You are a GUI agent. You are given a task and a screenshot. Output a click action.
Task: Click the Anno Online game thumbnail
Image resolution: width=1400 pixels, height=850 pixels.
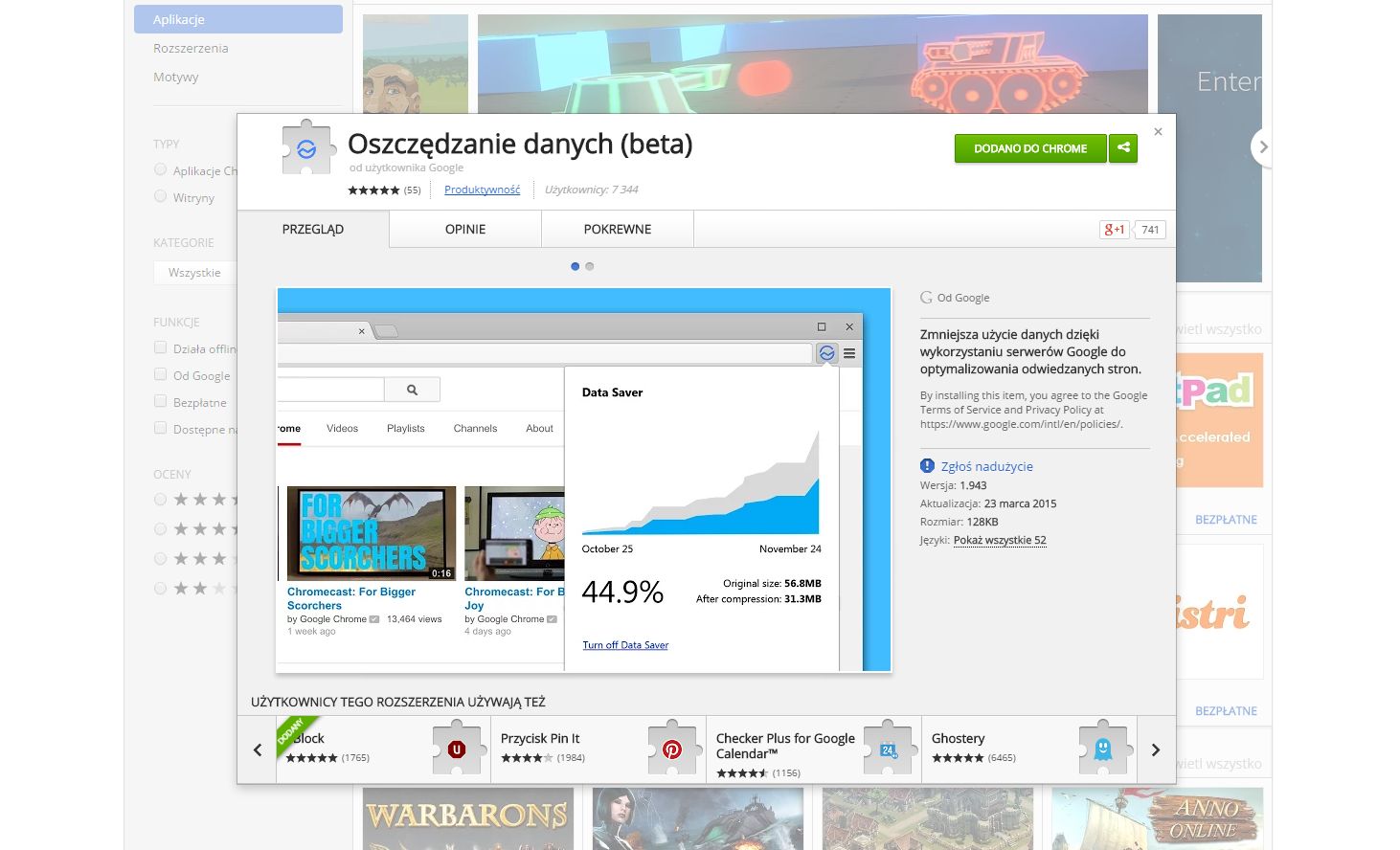click(x=1157, y=818)
